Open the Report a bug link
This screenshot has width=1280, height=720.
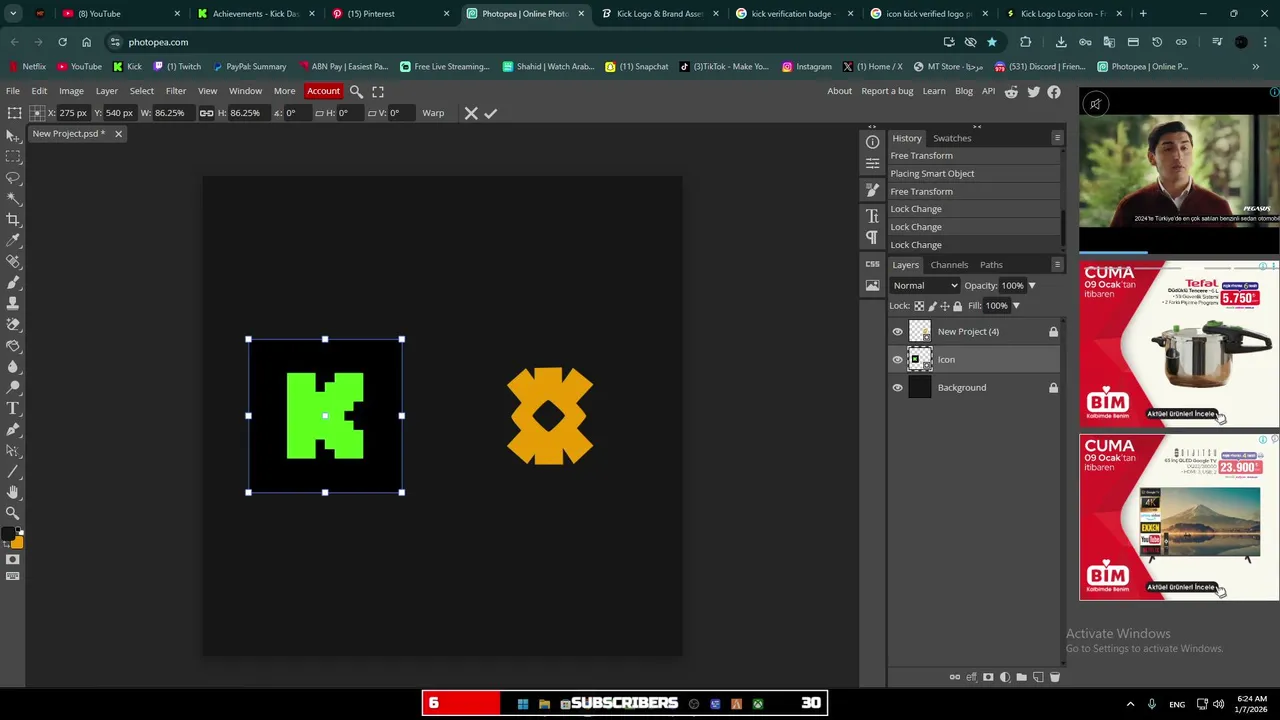click(887, 91)
